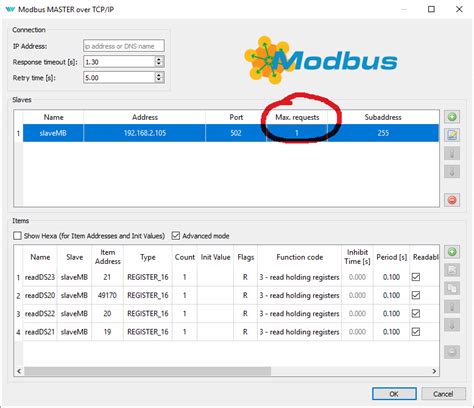The width and height of the screenshot is (474, 408).
Task: Uncheck Readable for readDS23
Action: (x=416, y=277)
